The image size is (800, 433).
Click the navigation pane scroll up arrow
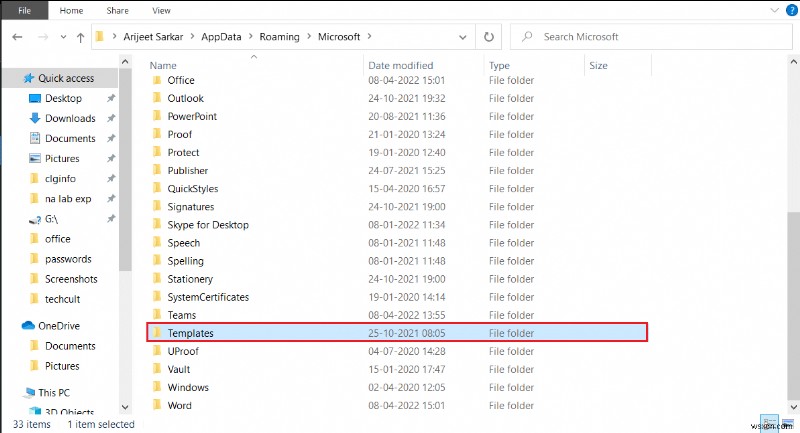point(125,62)
